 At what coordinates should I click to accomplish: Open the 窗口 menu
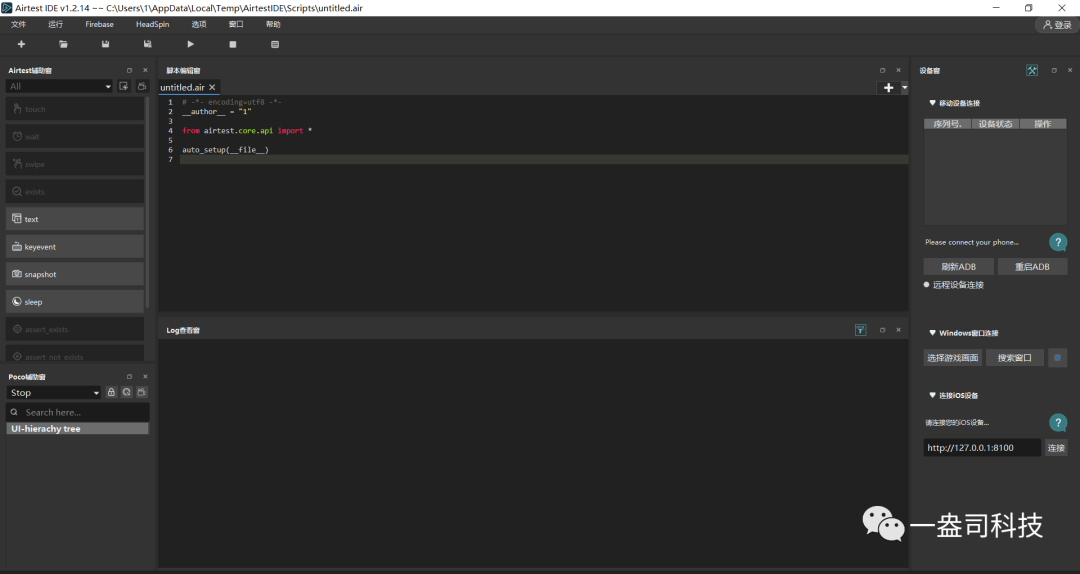(236, 24)
